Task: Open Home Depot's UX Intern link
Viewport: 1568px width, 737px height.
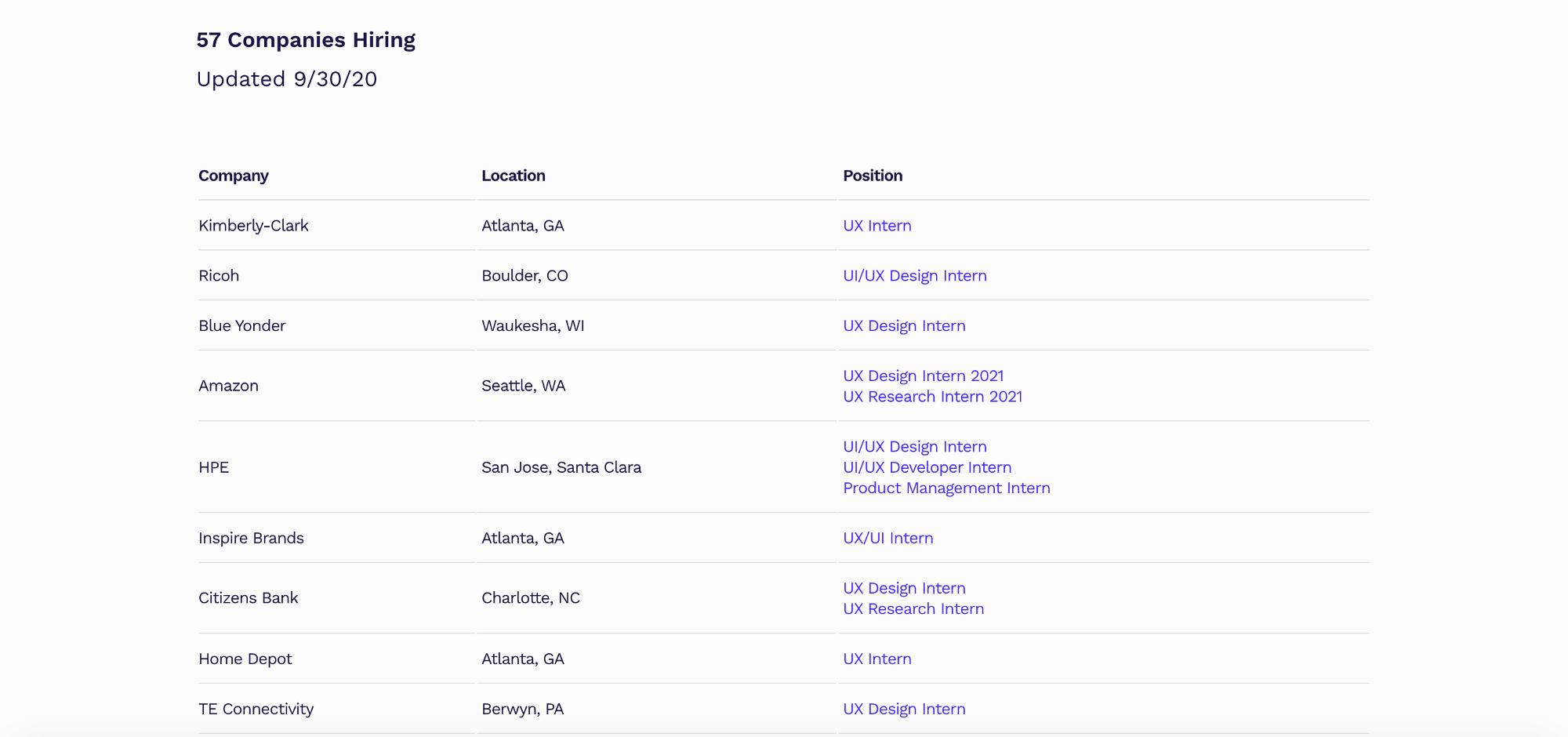Action: point(877,659)
